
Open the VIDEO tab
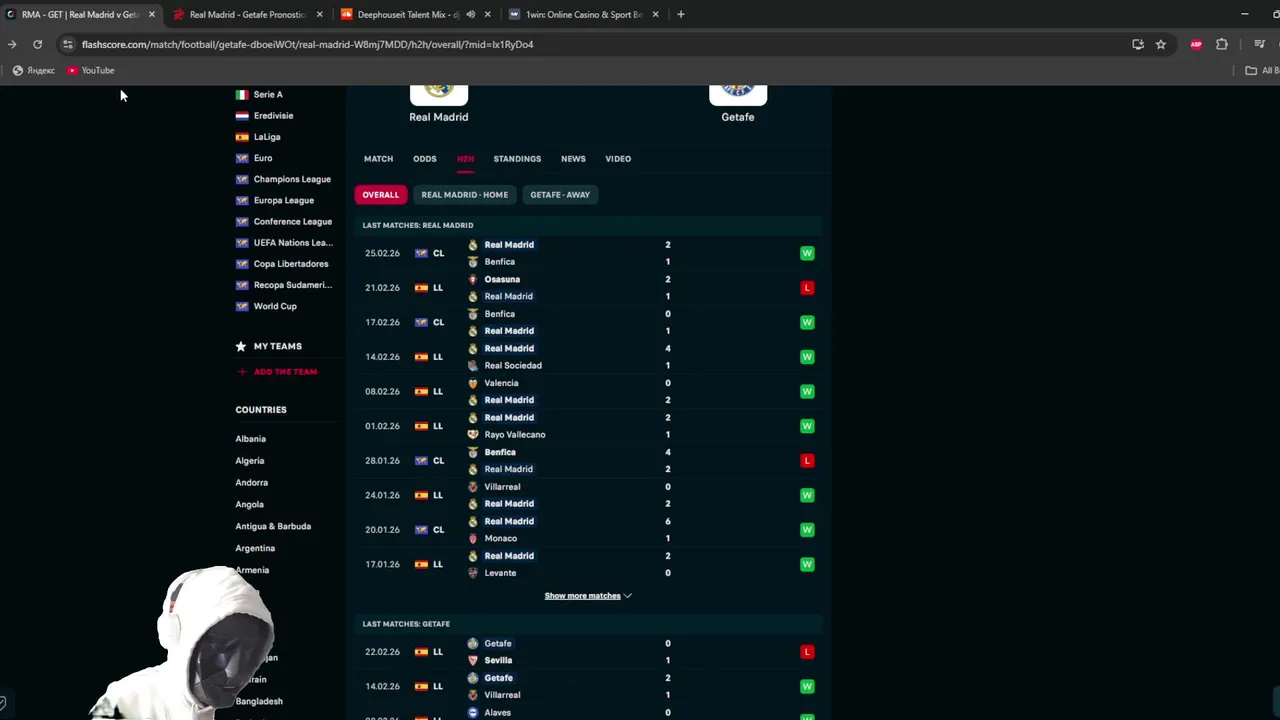pyautogui.click(x=618, y=159)
